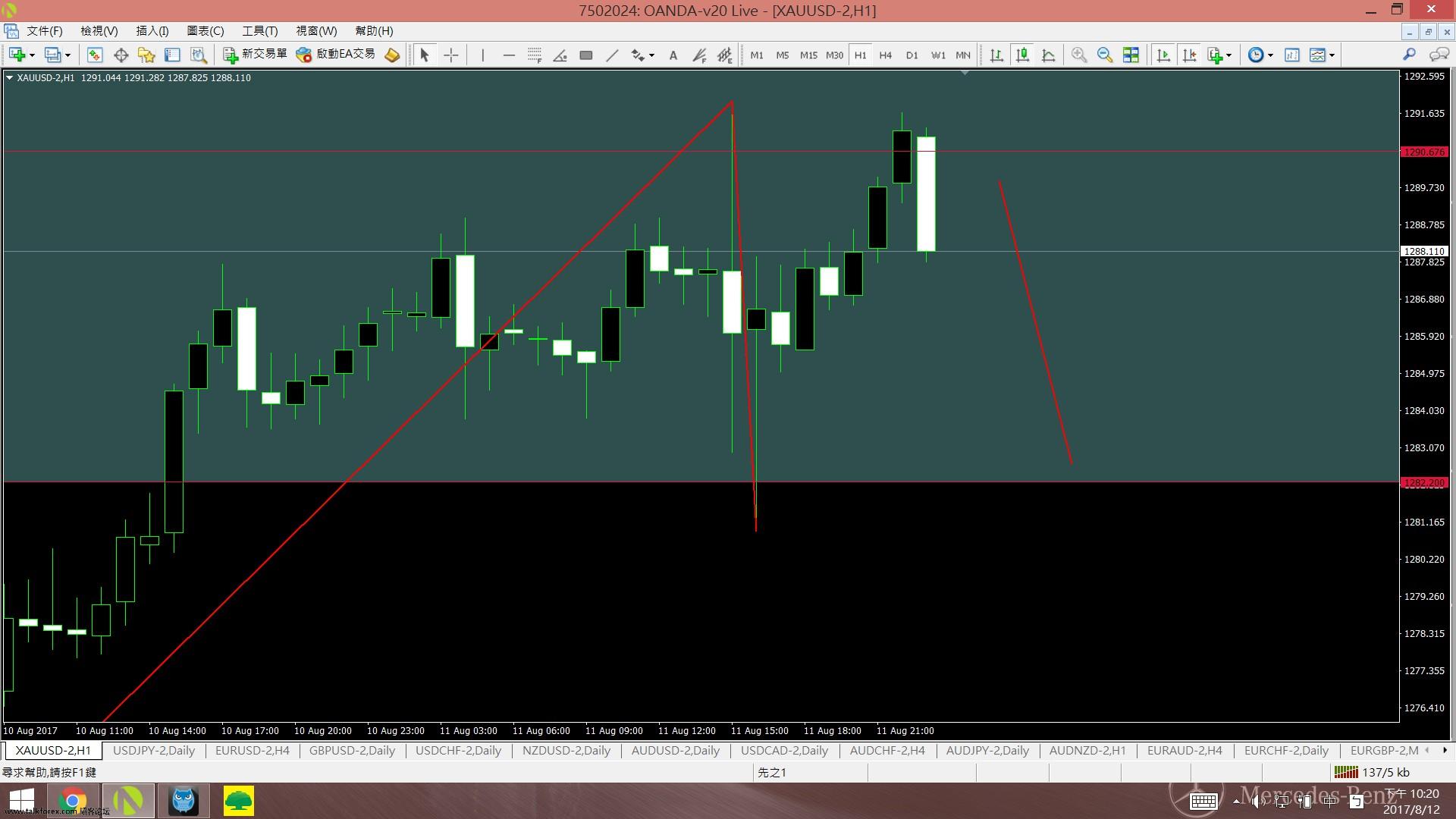Toggle the Terminal panel
This screenshot has height=819, width=1456.
coord(172,55)
